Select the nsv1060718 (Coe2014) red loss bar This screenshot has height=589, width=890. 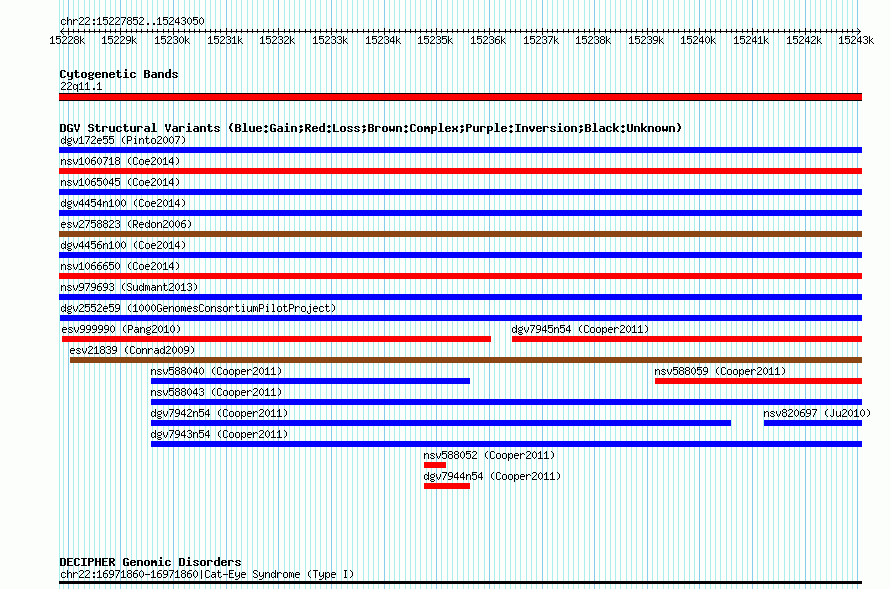(460, 171)
